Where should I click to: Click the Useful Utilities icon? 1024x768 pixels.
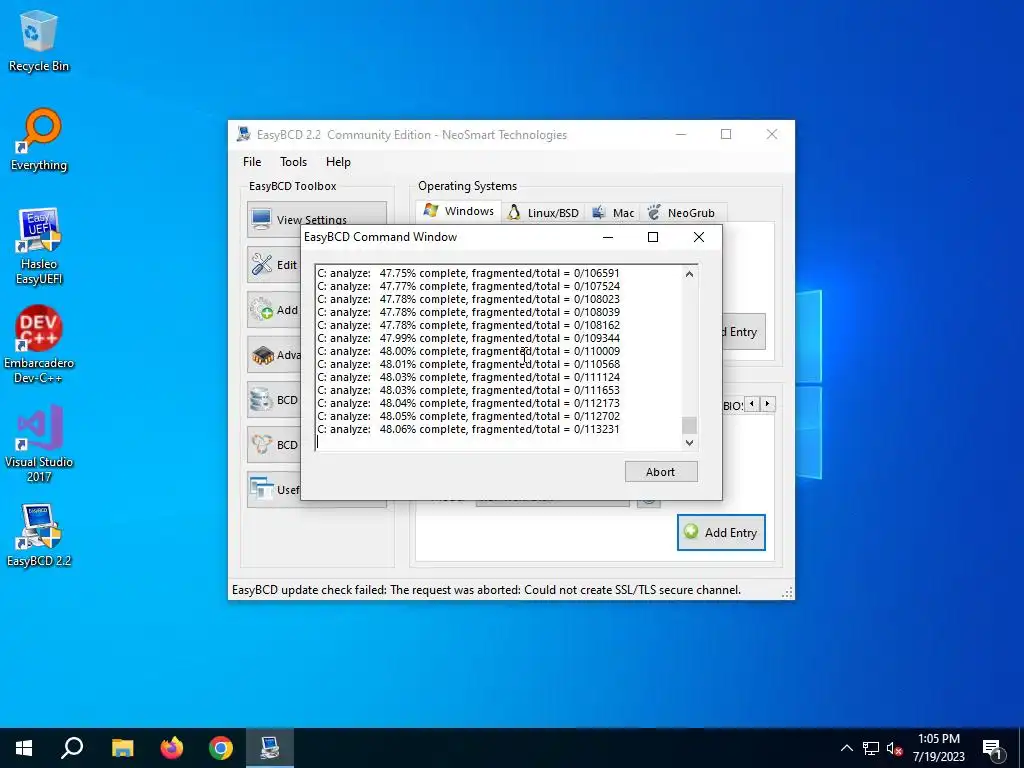(262, 489)
